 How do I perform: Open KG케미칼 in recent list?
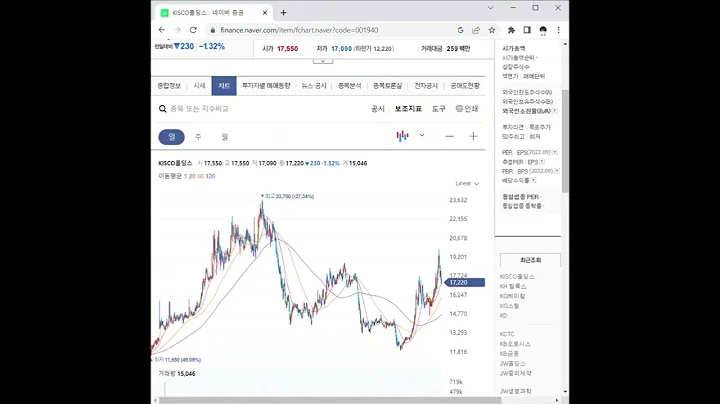pos(512,296)
